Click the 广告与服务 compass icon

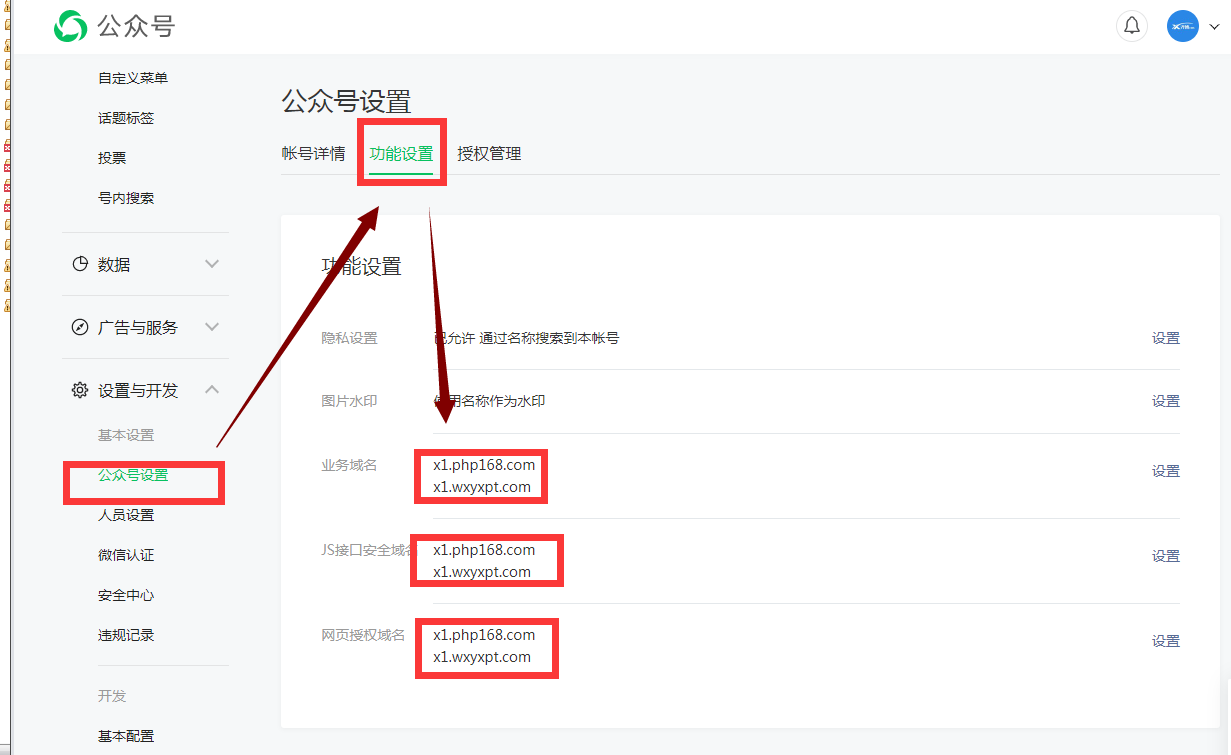[80, 327]
